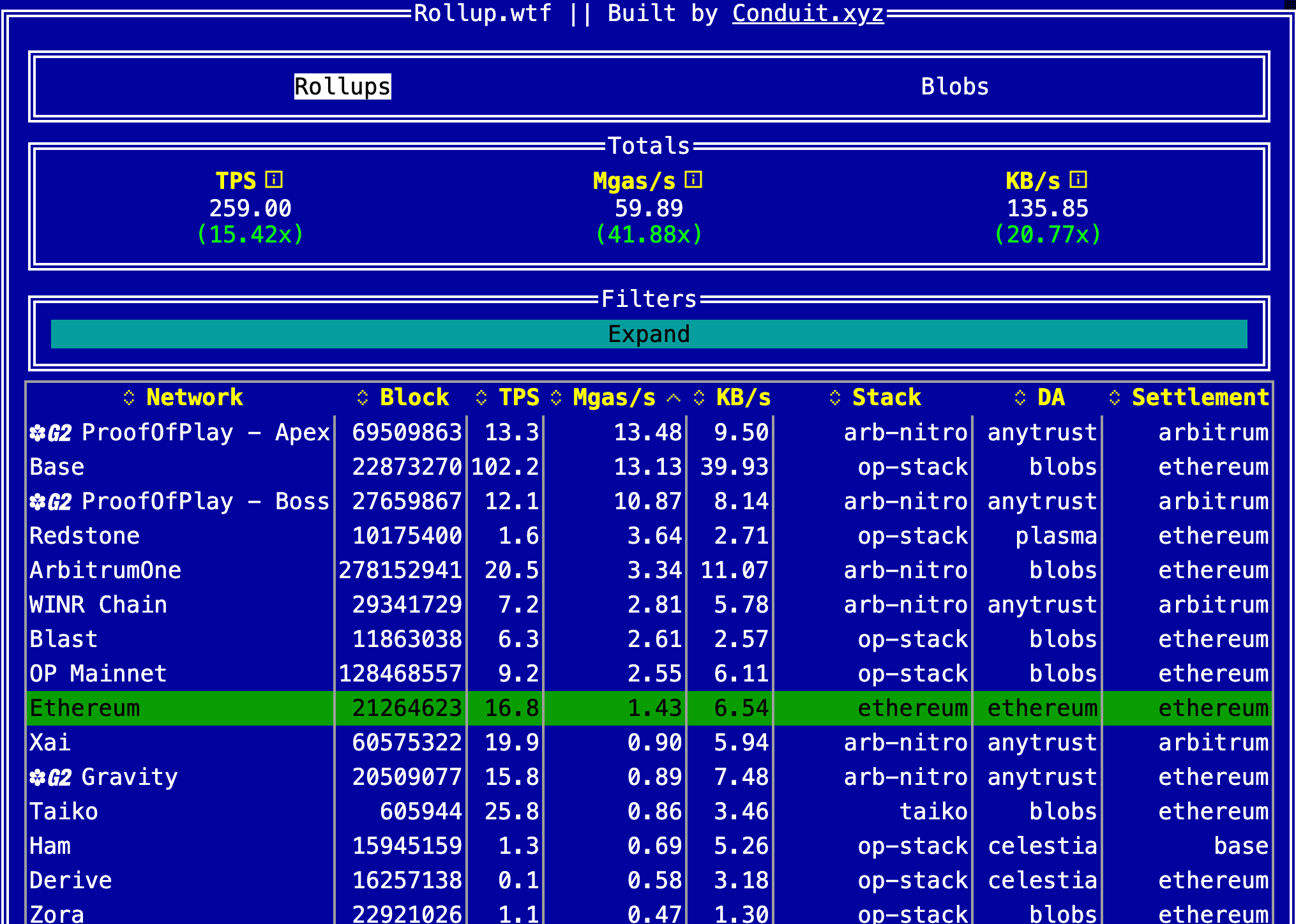This screenshot has width=1296, height=924.
Task: Select the Derive network name
Action: pos(70,881)
